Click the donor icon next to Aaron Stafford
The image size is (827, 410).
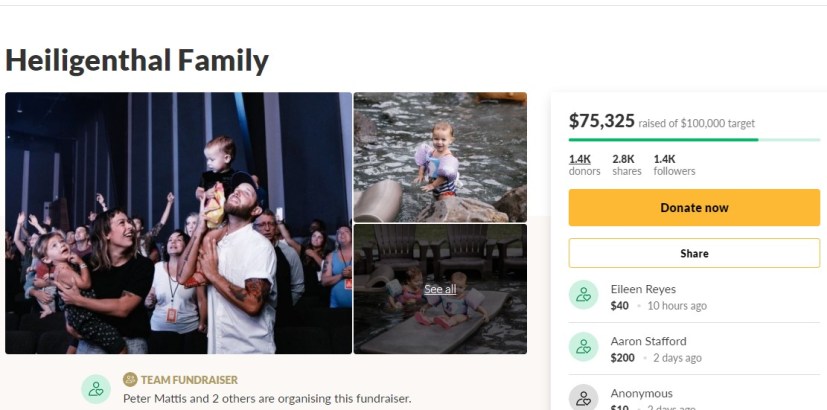[x=584, y=348]
